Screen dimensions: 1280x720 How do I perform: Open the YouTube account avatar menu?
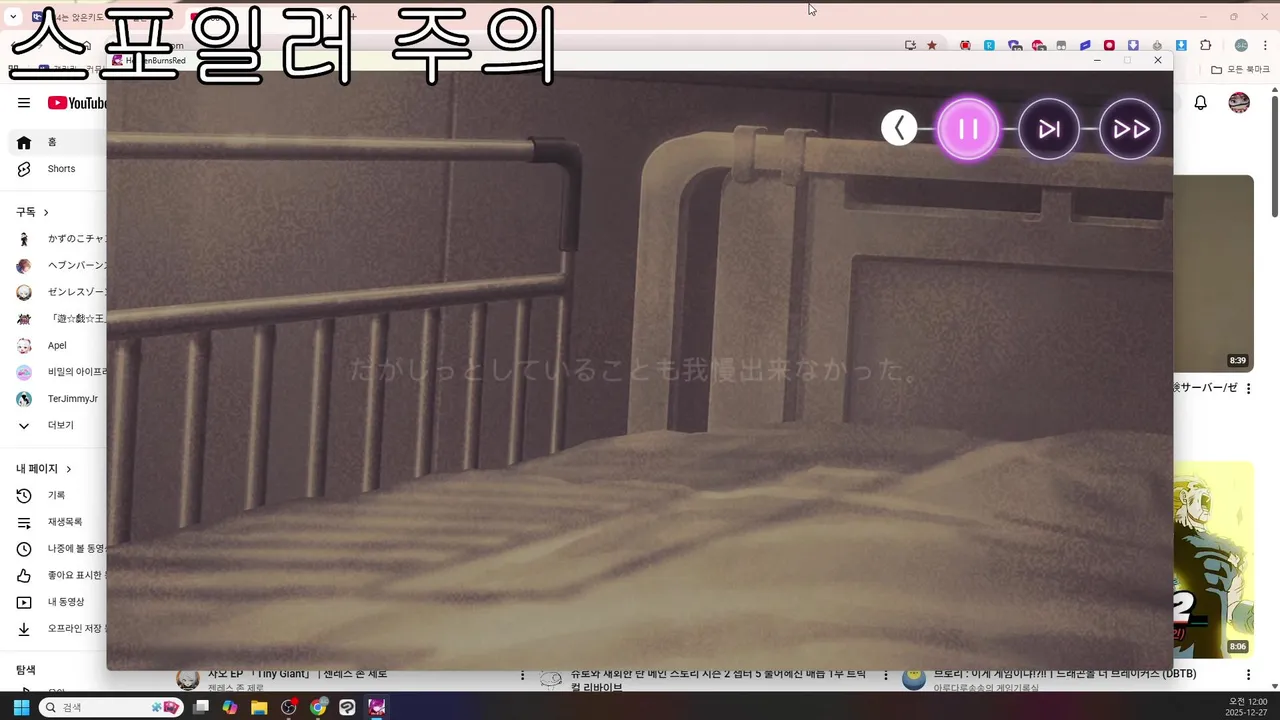point(1239,103)
